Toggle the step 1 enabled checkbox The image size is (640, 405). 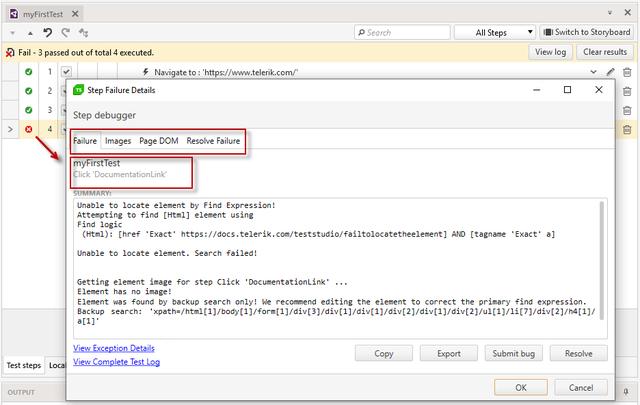click(x=67, y=72)
